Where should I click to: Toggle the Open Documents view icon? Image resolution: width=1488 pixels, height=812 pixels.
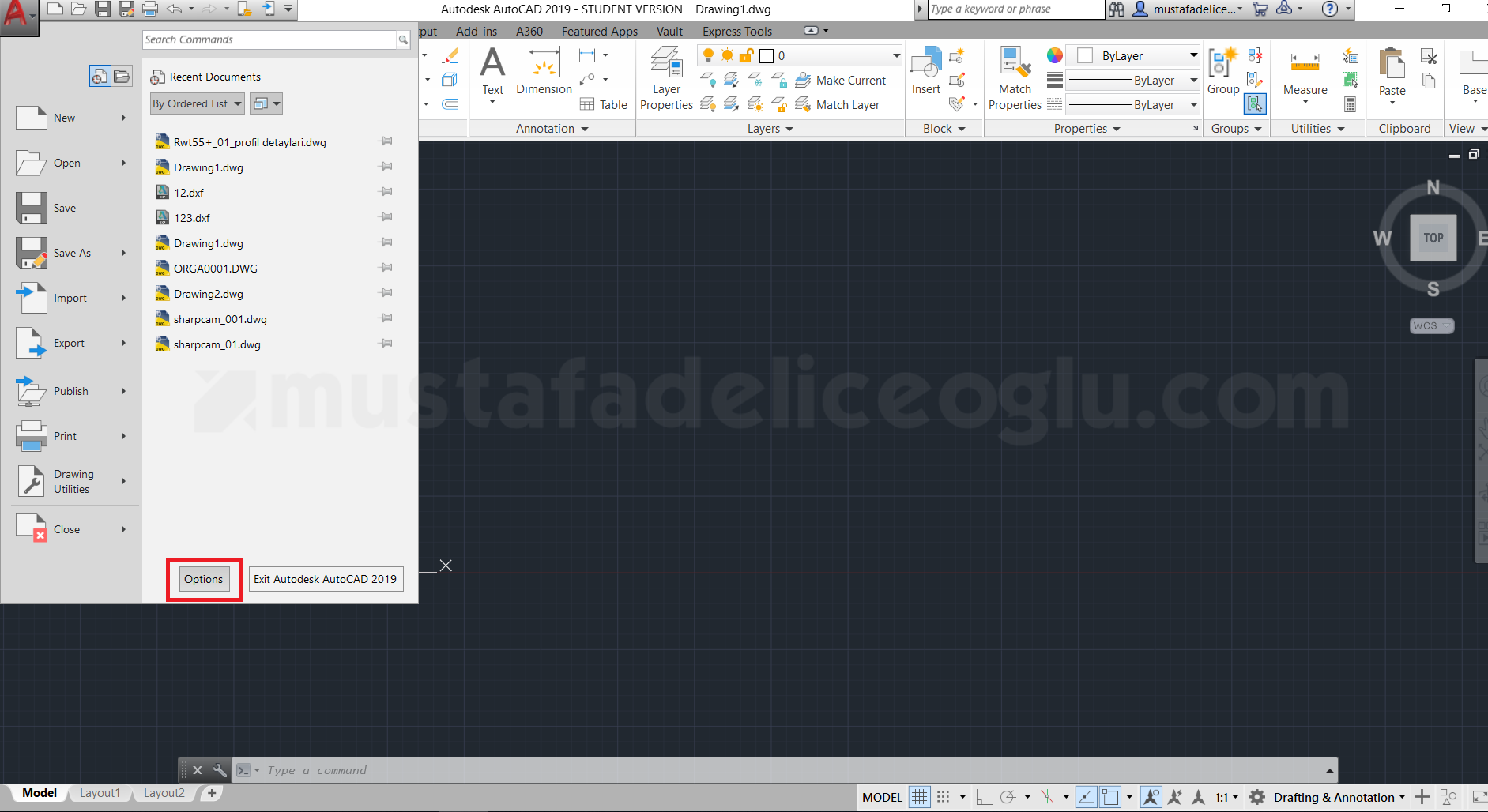(122, 77)
